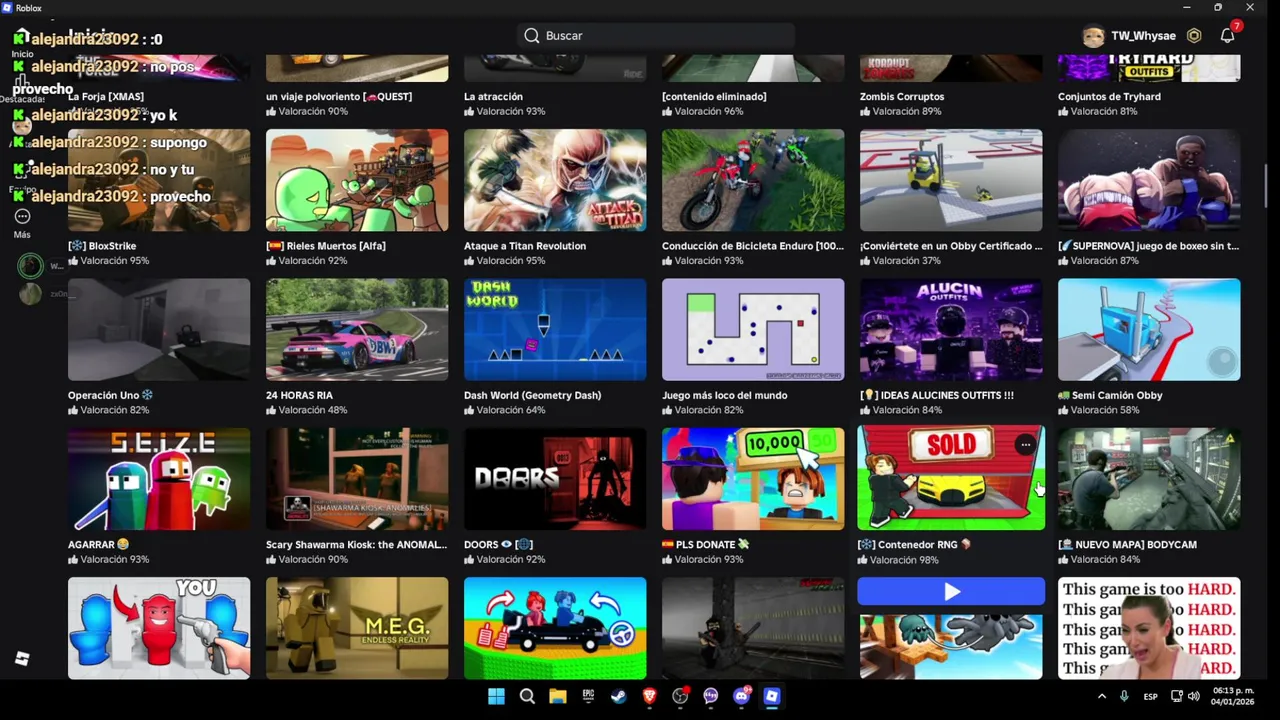Click the Buscar search field
Viewport: 1280px width, 720px height.
(x=656, y=36)
